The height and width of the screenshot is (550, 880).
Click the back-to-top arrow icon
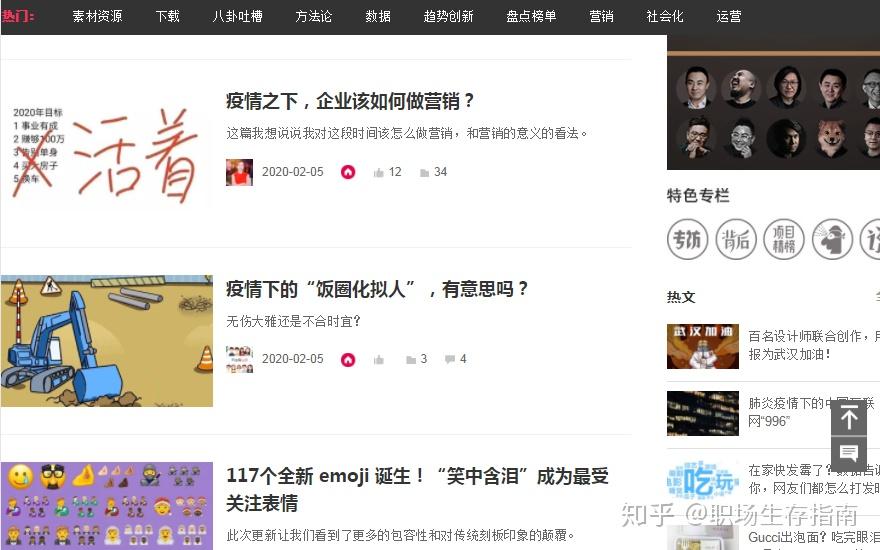click(x=849, y=418)
